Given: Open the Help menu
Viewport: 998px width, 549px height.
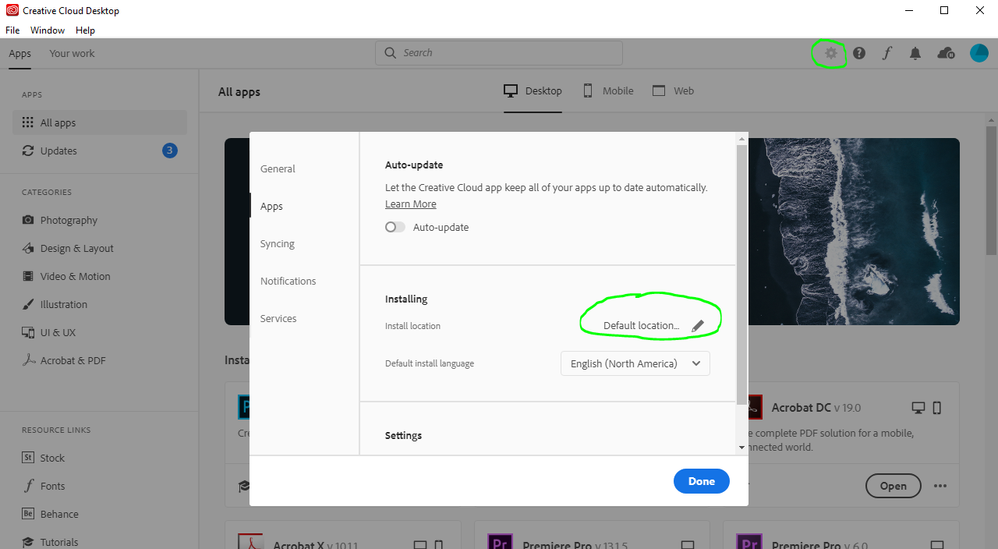Looking at the screenshot, I should click(x=85, y=30).
